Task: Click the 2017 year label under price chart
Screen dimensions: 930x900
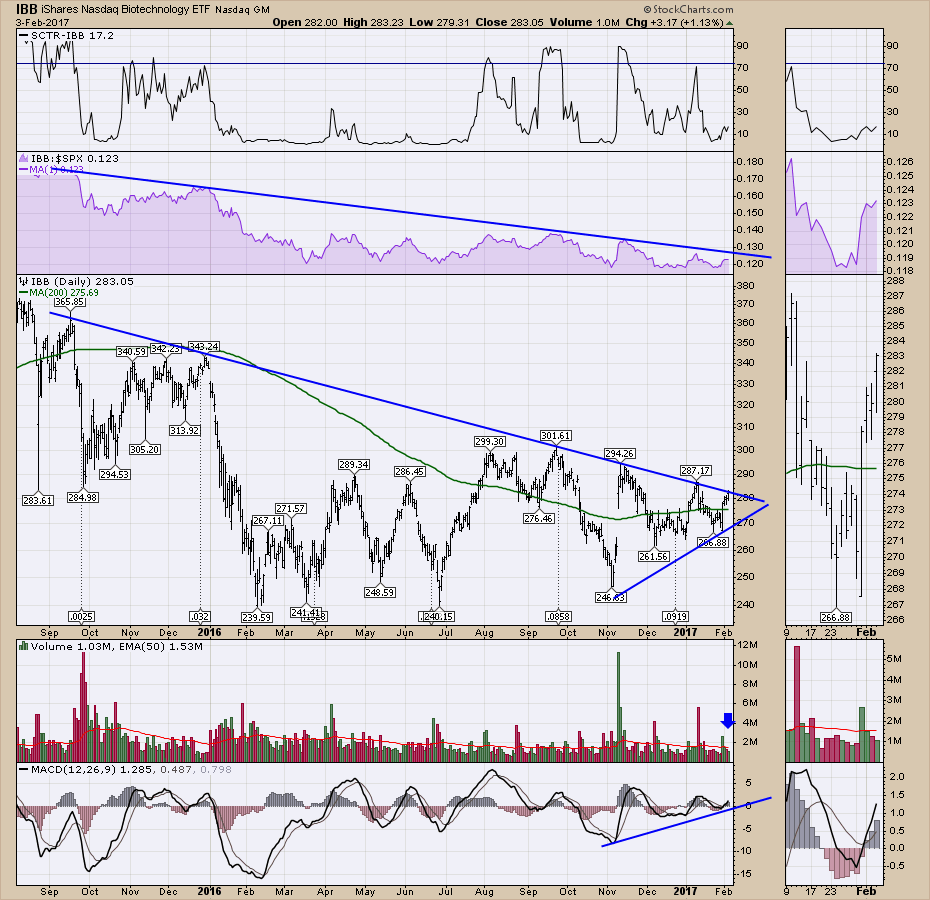Action: pyautogui.click(x=685, y=632)
